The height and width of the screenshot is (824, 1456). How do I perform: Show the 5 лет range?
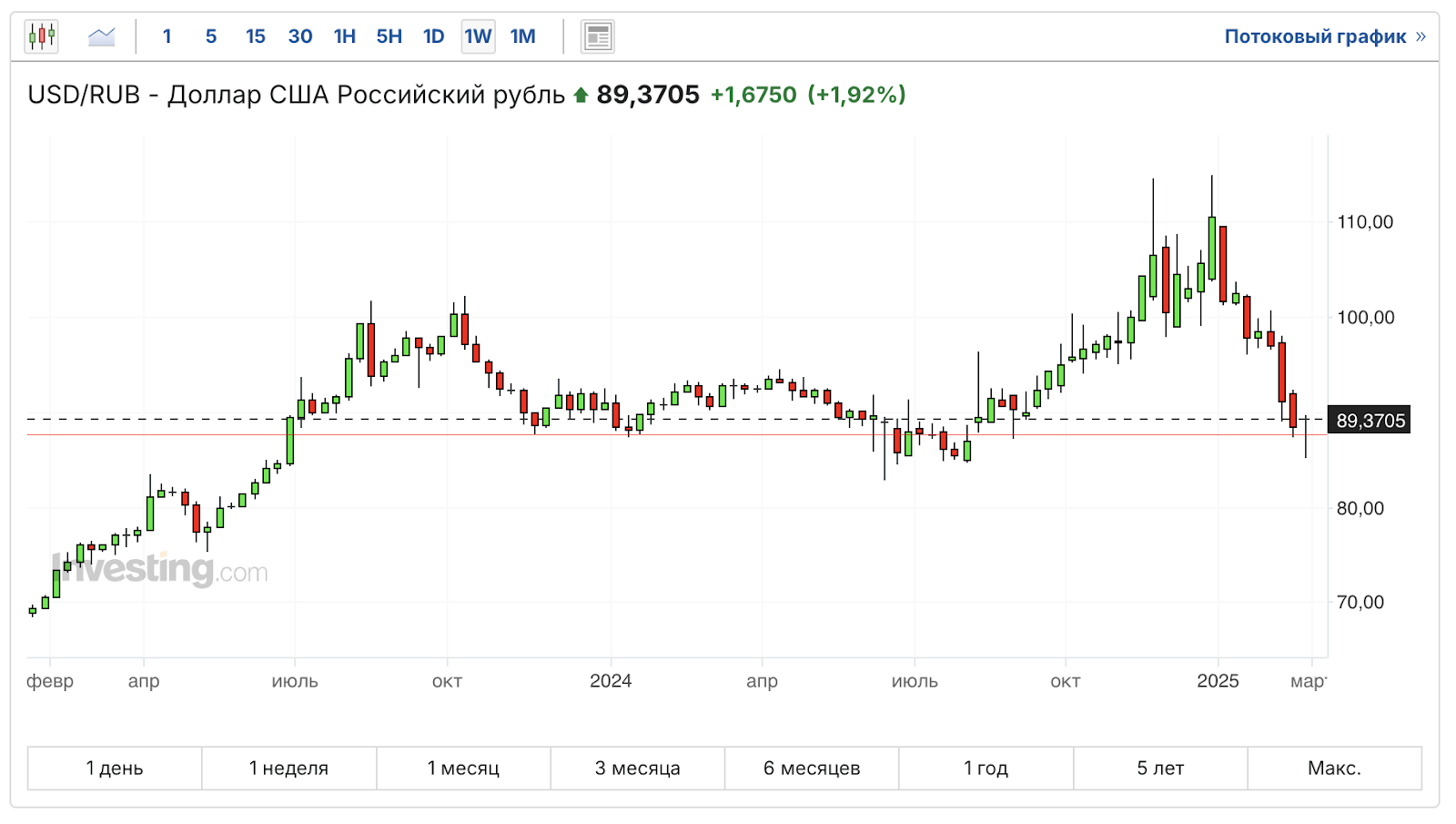[x=1160, y=768]
